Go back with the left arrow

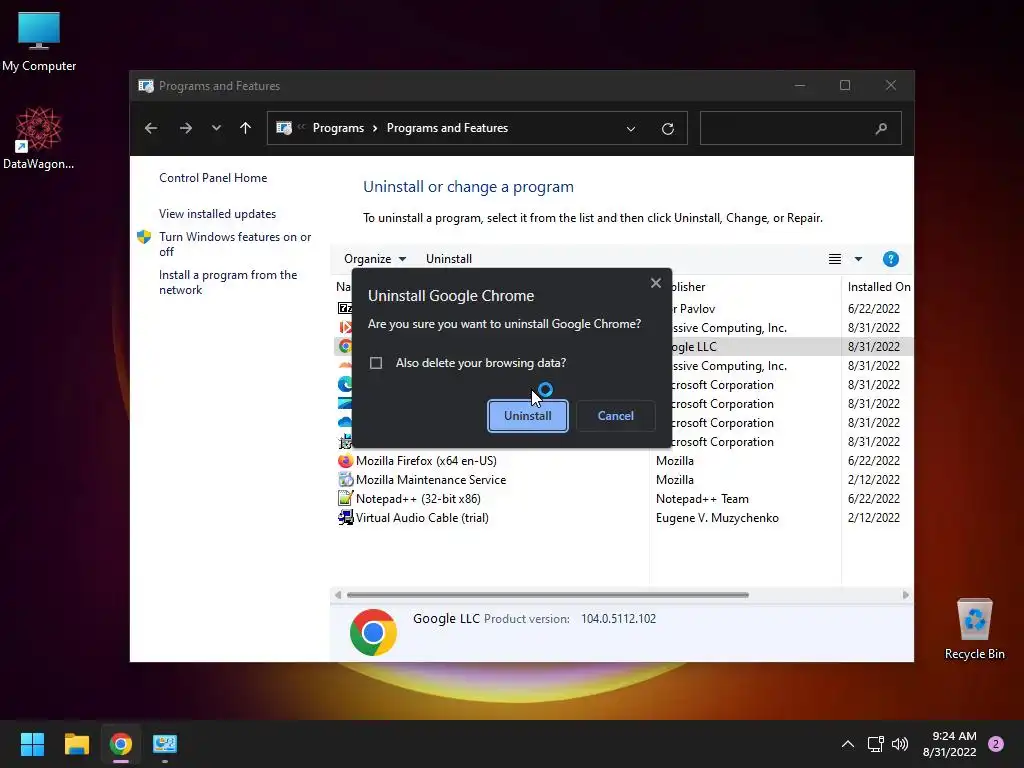(151, 128)
